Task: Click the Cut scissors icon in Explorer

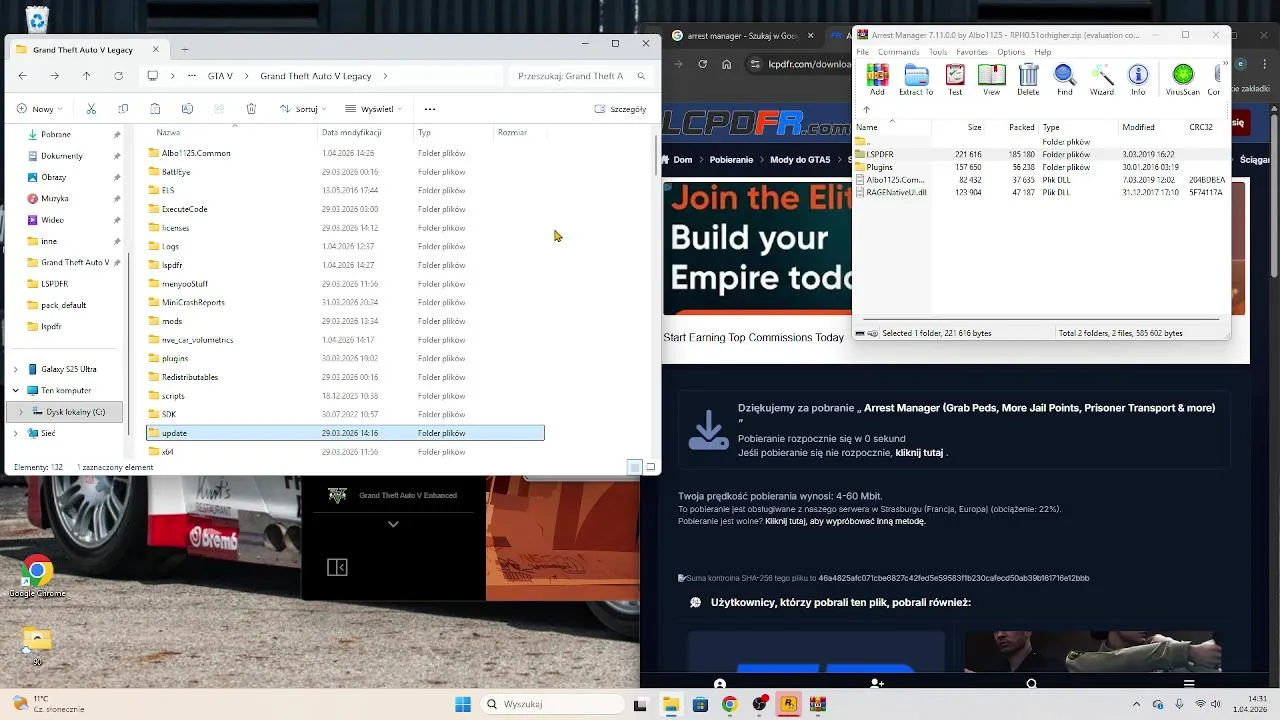Action: (x=91, y=109)
